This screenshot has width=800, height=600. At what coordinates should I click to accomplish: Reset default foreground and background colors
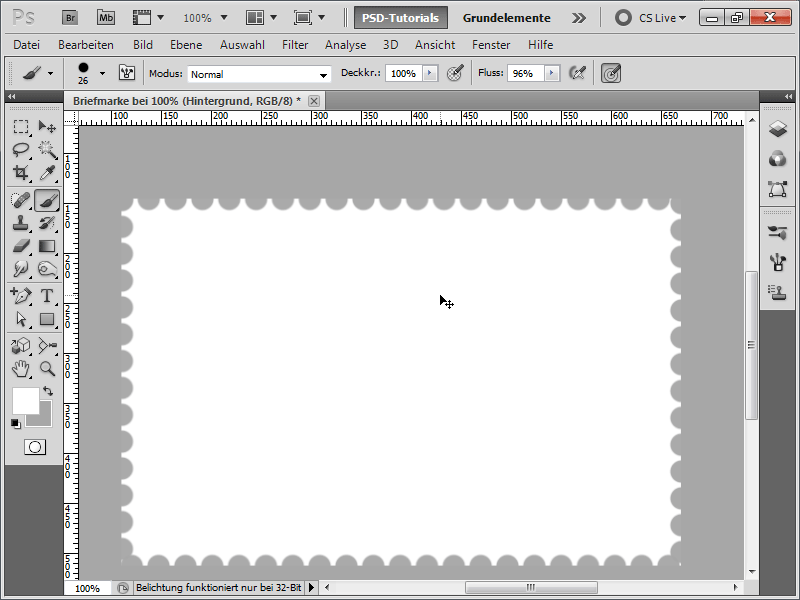[16, 423]
